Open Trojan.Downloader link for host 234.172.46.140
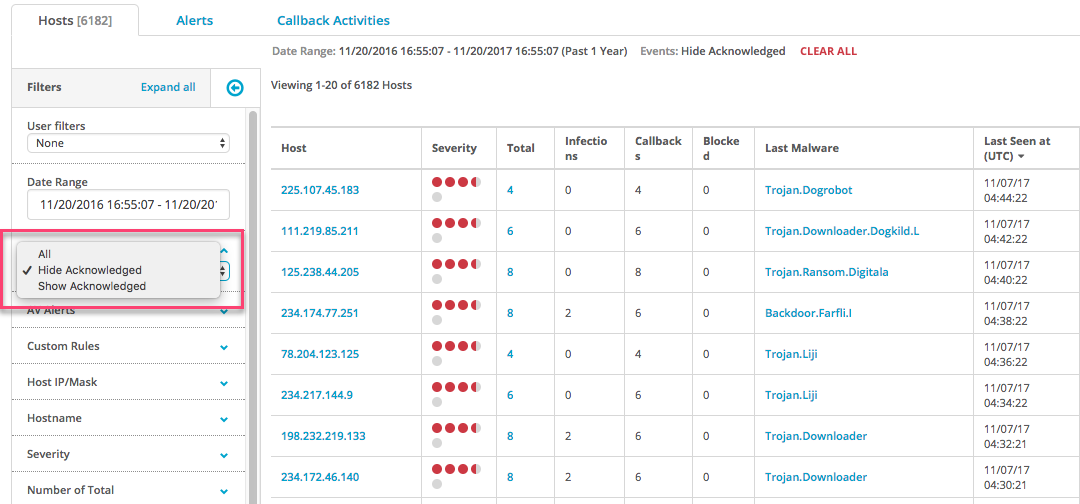The height and width of the screenshot is (504, 1080). tap(816, 476)
